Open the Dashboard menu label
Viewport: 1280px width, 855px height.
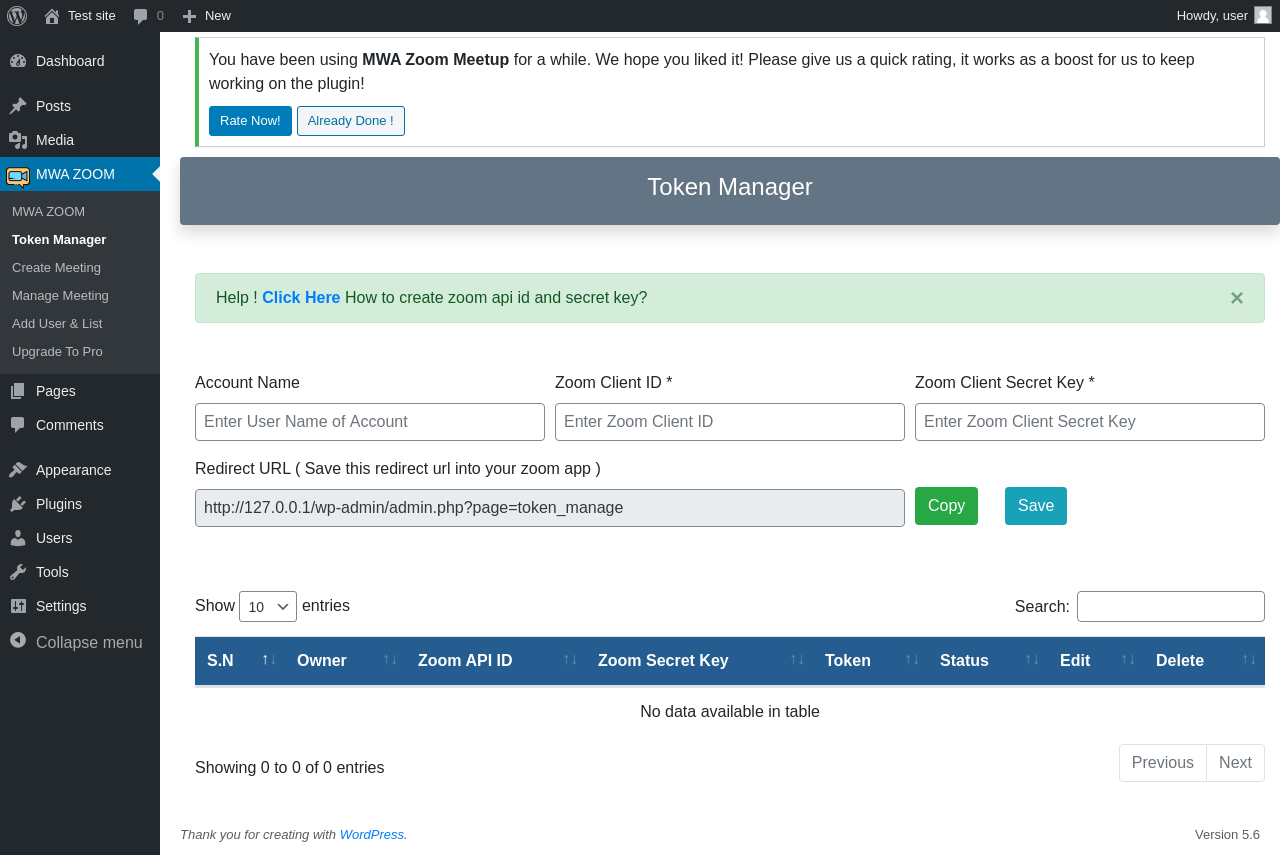(70, 61)
